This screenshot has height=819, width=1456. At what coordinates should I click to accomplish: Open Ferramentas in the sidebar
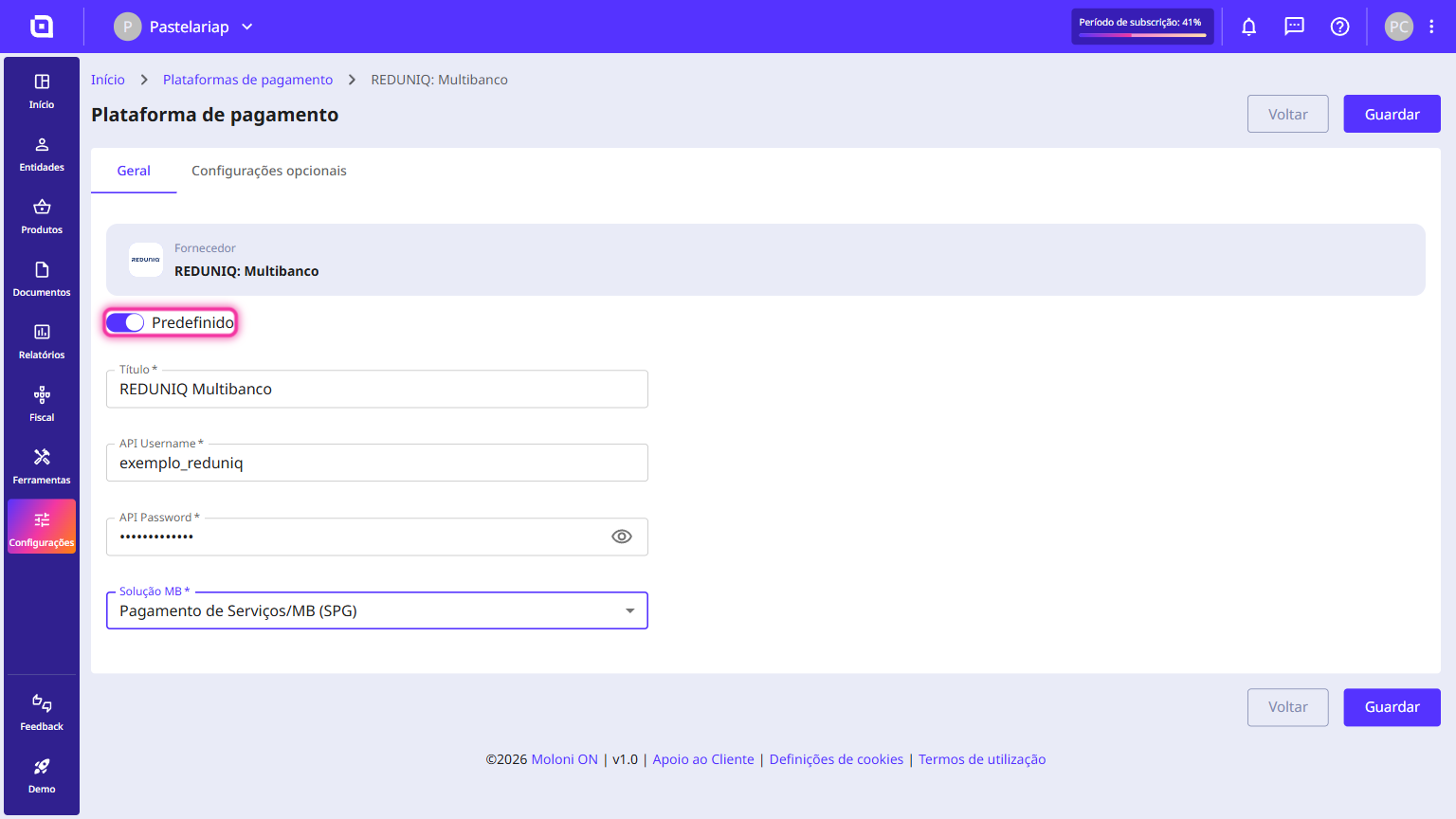pyautogui.click(x=42, y=466)
